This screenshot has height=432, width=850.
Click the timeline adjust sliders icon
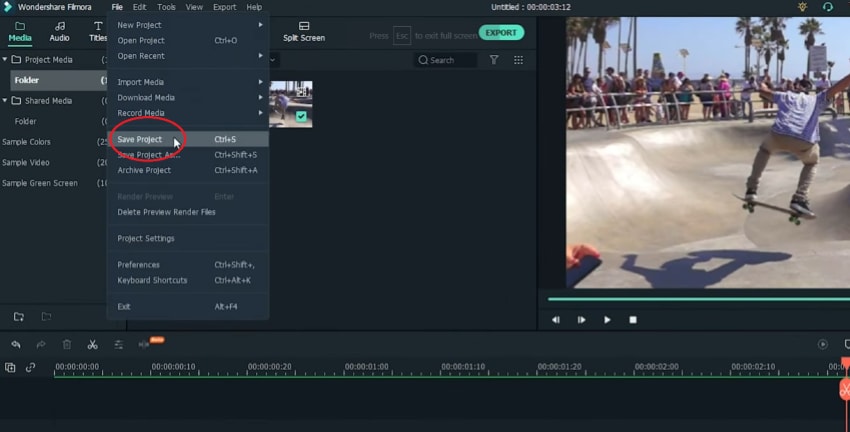(118, 345)
